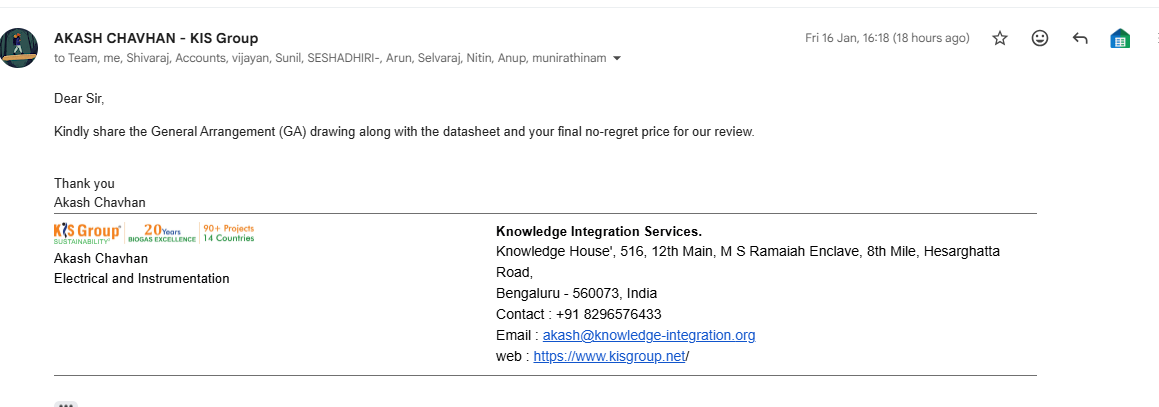1159x407 pixels.
Task: Click the 90+ Projects 14 Countries badge
Action: (x=228, y=233)
